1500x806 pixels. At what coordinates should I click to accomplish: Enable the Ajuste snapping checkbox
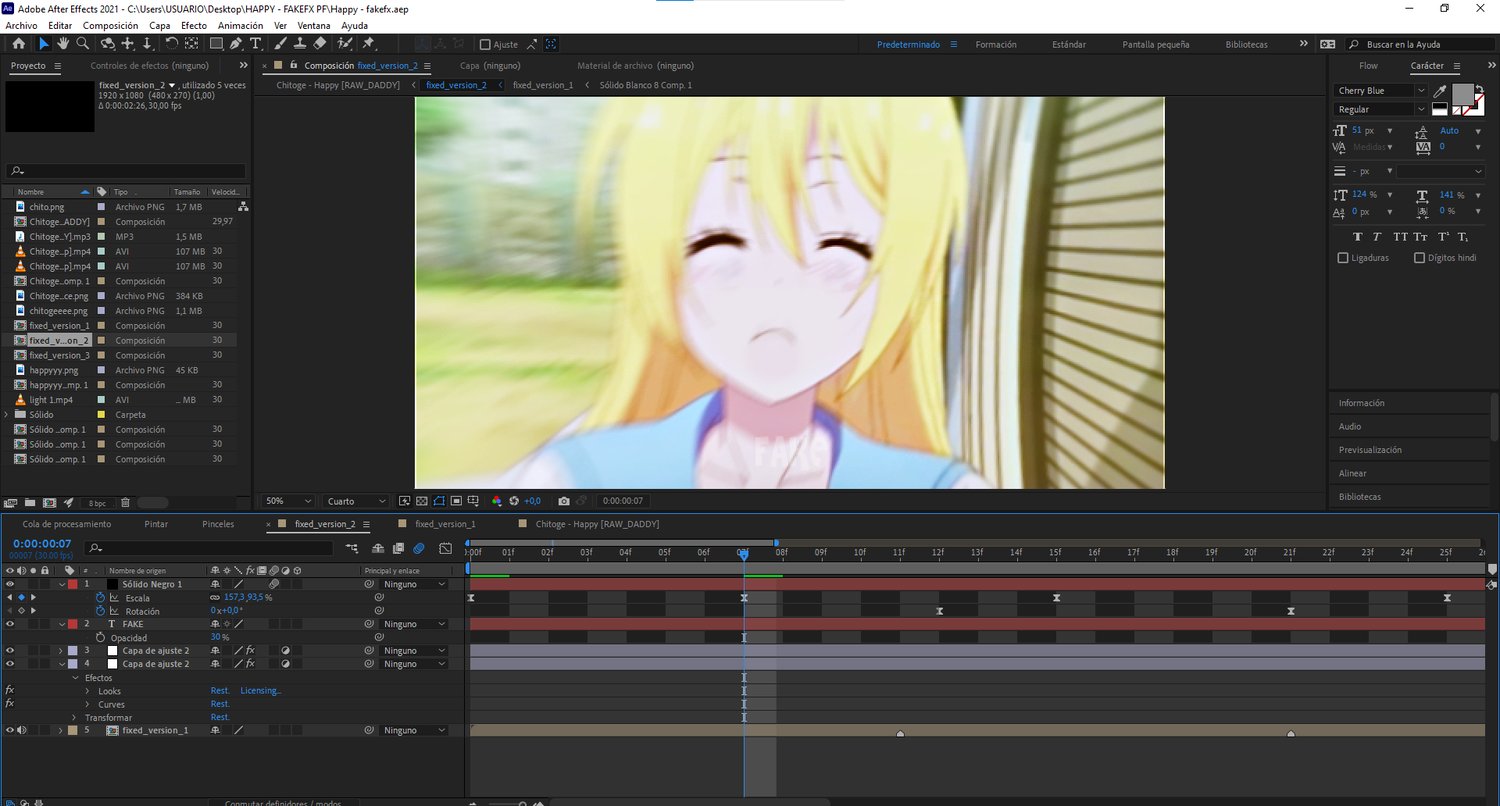tap(485, 44)
